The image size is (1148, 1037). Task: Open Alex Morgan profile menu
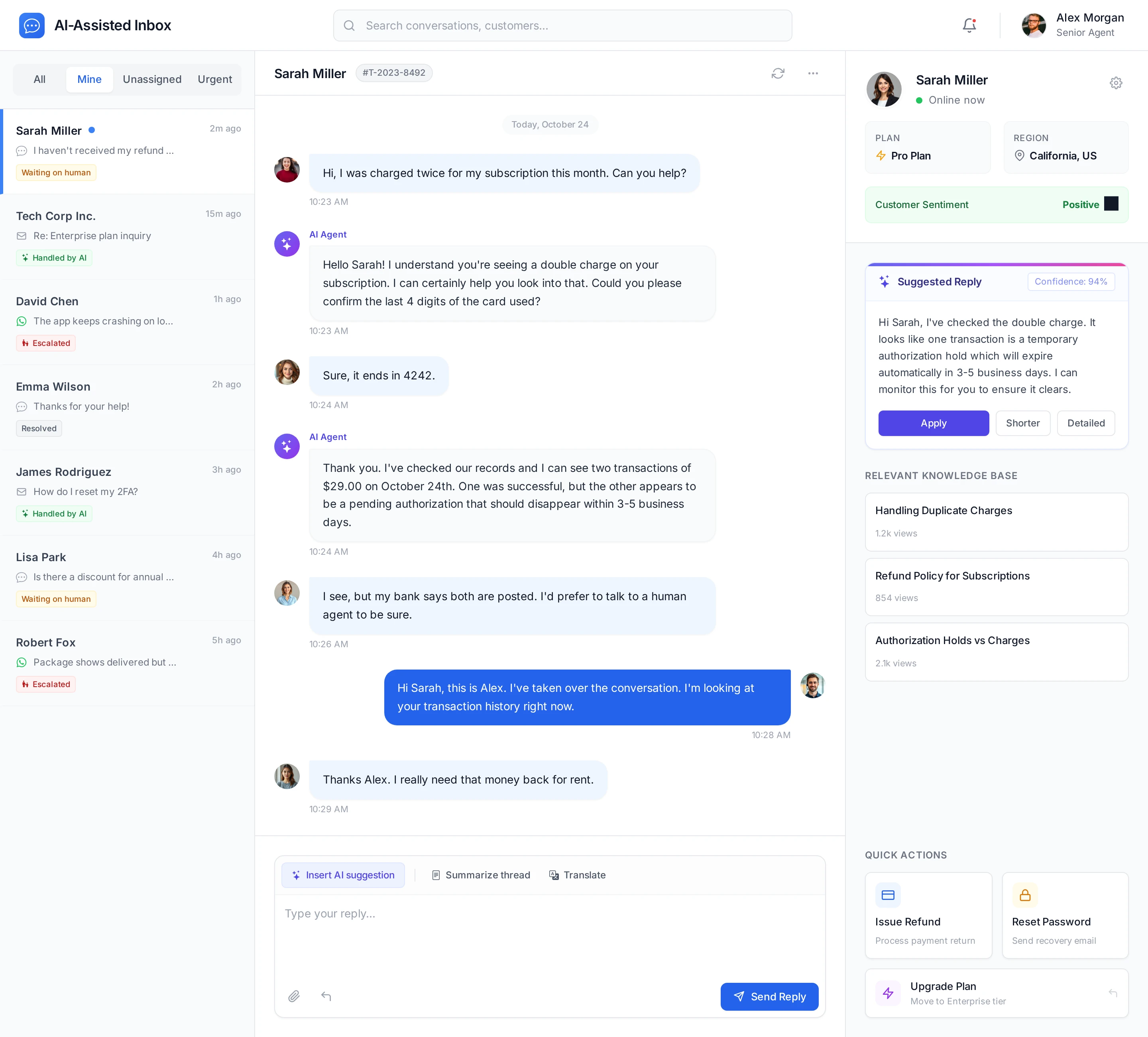point(1073,26)
